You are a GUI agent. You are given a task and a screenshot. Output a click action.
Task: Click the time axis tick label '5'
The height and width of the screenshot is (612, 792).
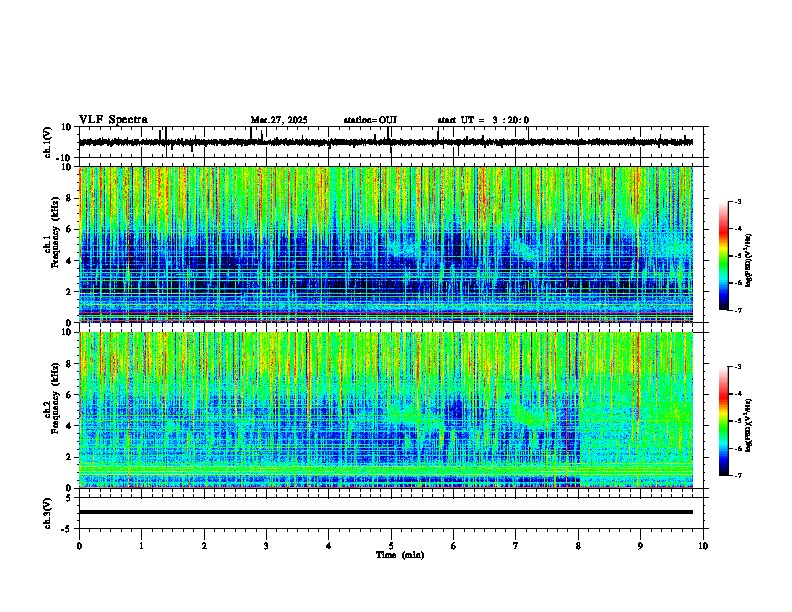pyautogui.click(x=391, y=546)
